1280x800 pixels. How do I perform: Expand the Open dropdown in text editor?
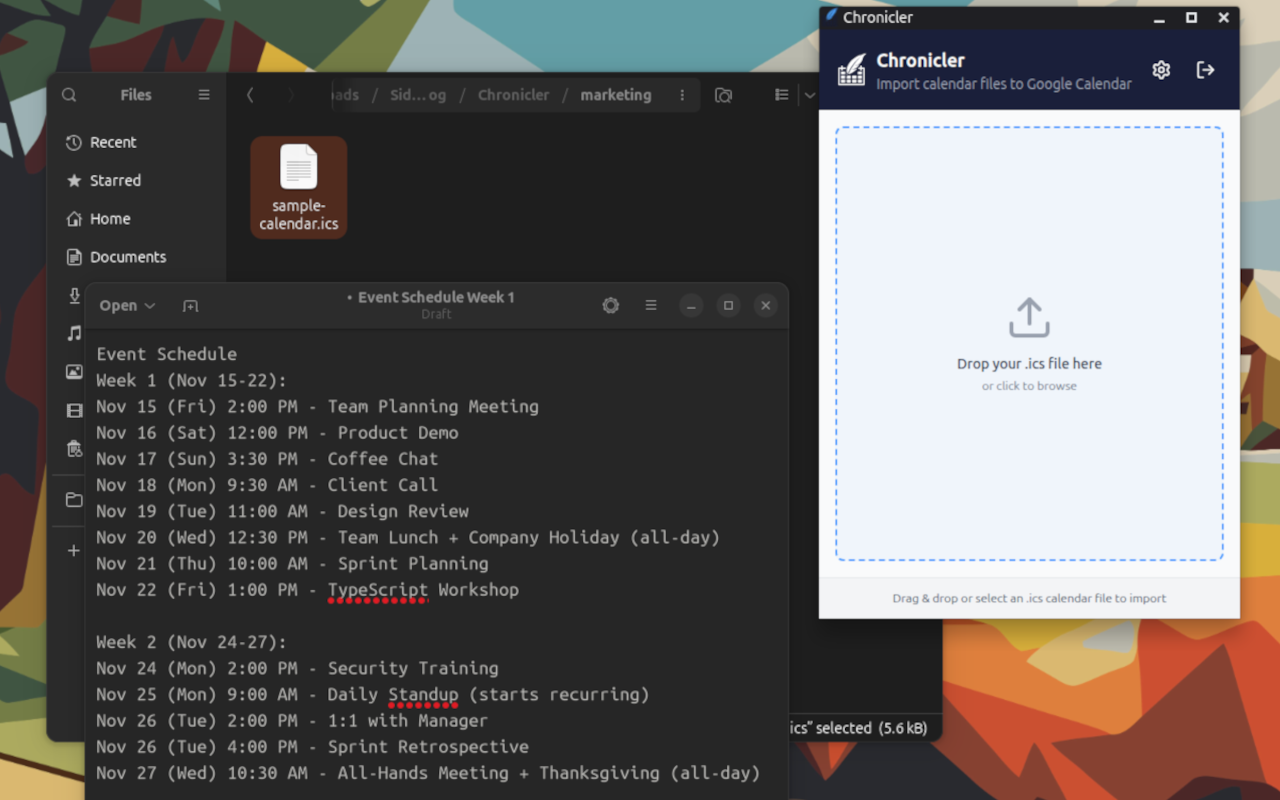click(127, 306)
